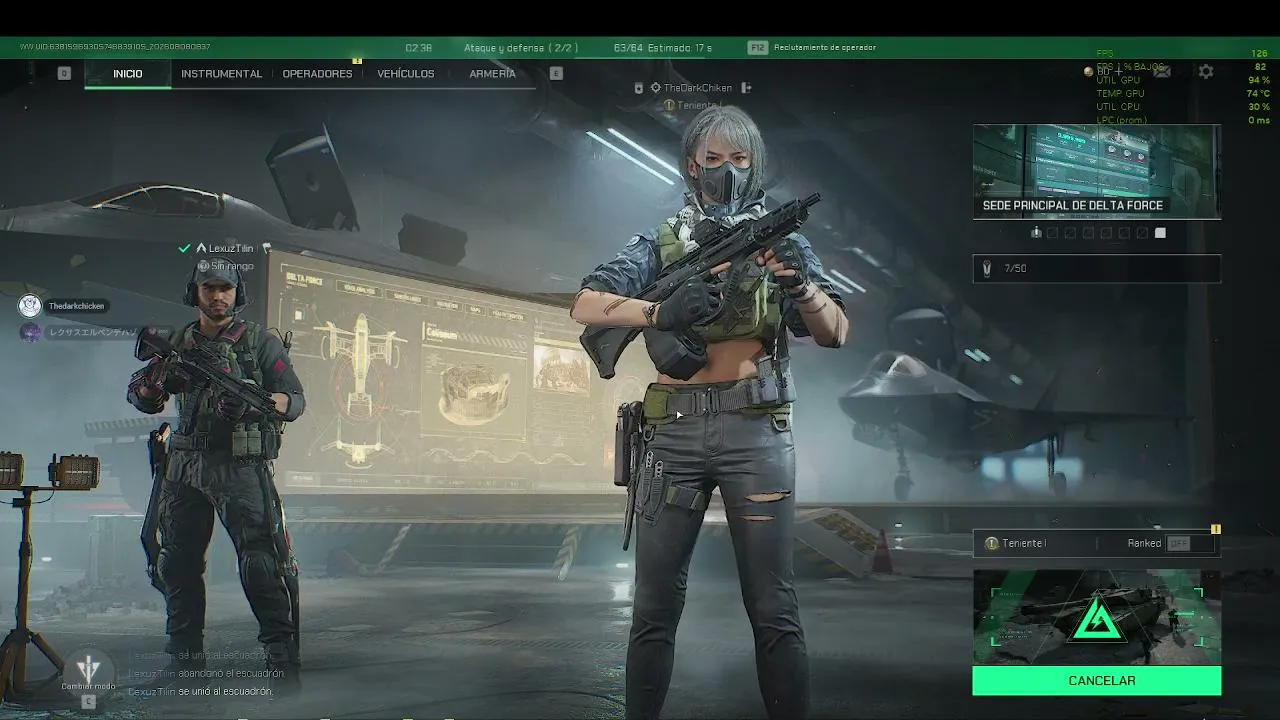Click the green triangle matchmaking emblem
The width and height of the screenshot is (1280, 720).
[x=1097, y=619]
